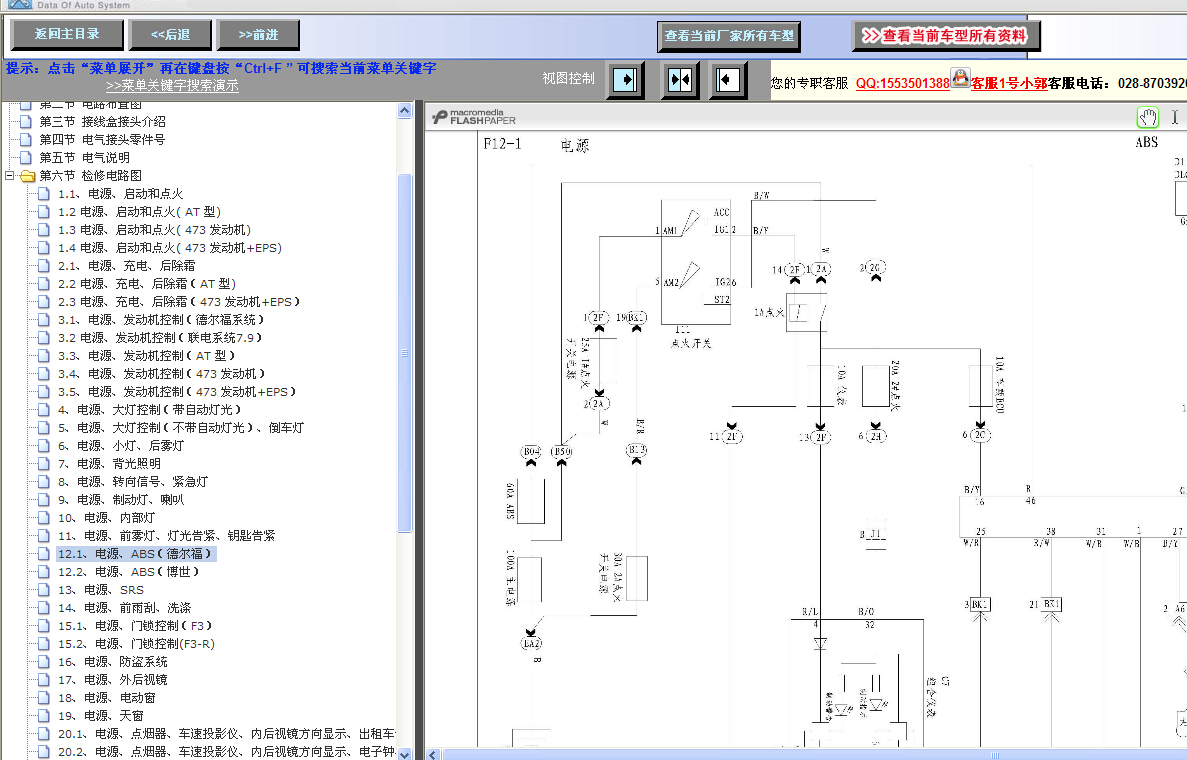Click view control left-arrow panel icon
The image size is (1187, 760).
click(x=728, y=79)
